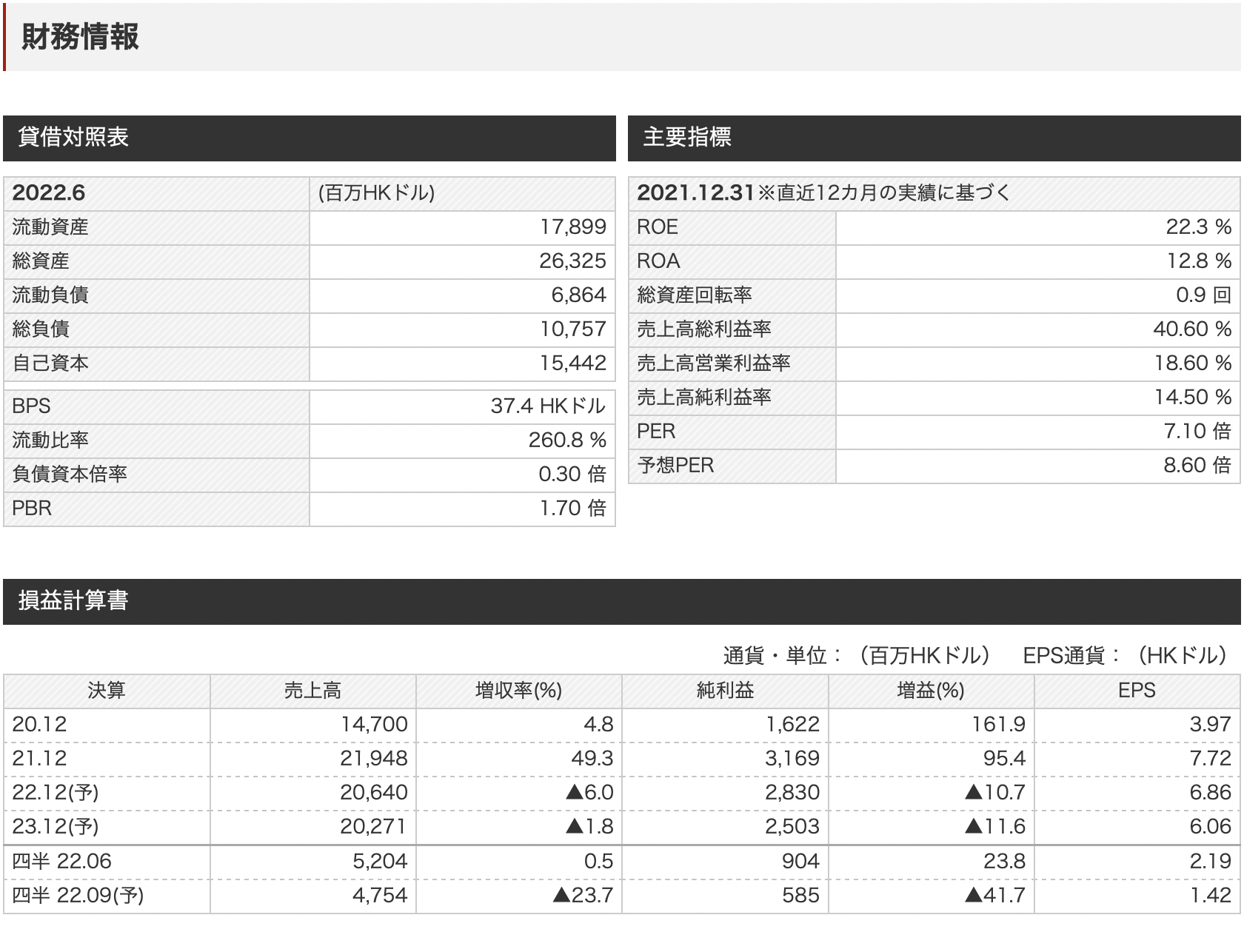Click the value 40.60 %
Image resolution: width=1244 pixels, height=952 pixels.
1193,329
